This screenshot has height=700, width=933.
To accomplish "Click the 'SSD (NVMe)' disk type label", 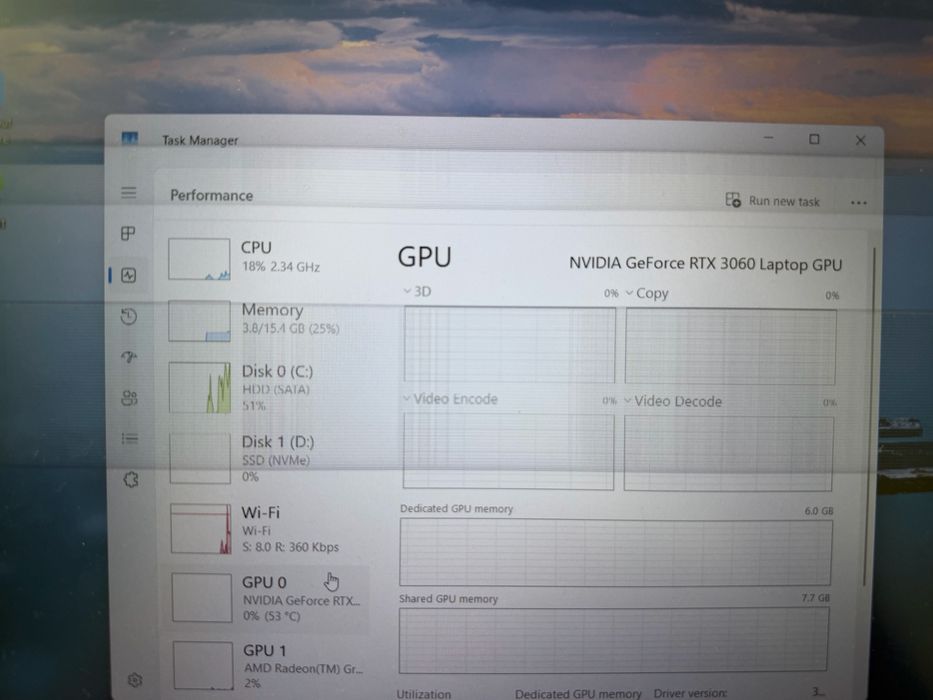I will [275, 460].
